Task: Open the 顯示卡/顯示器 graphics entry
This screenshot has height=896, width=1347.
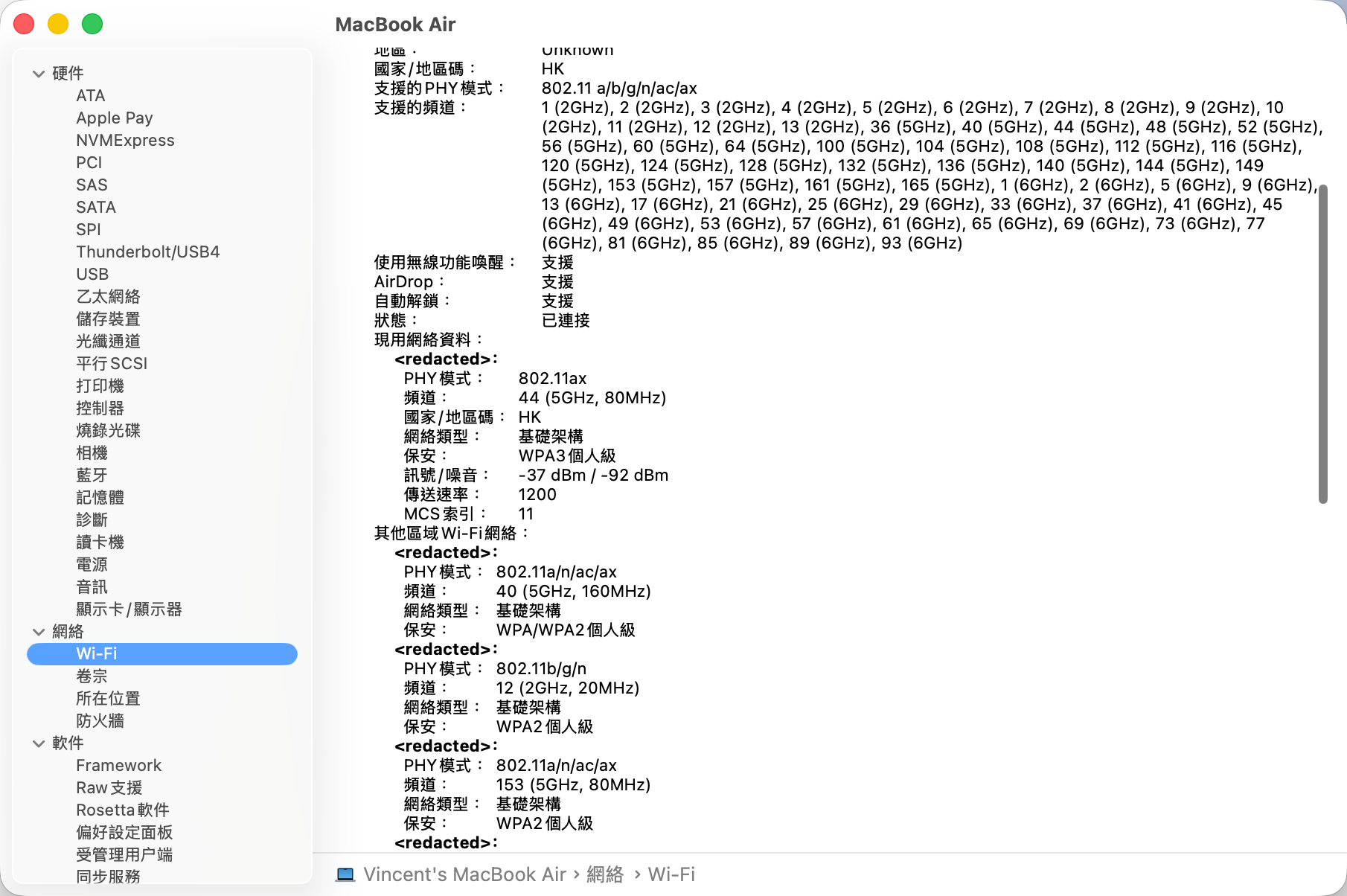Action: [x=129, y=609]
